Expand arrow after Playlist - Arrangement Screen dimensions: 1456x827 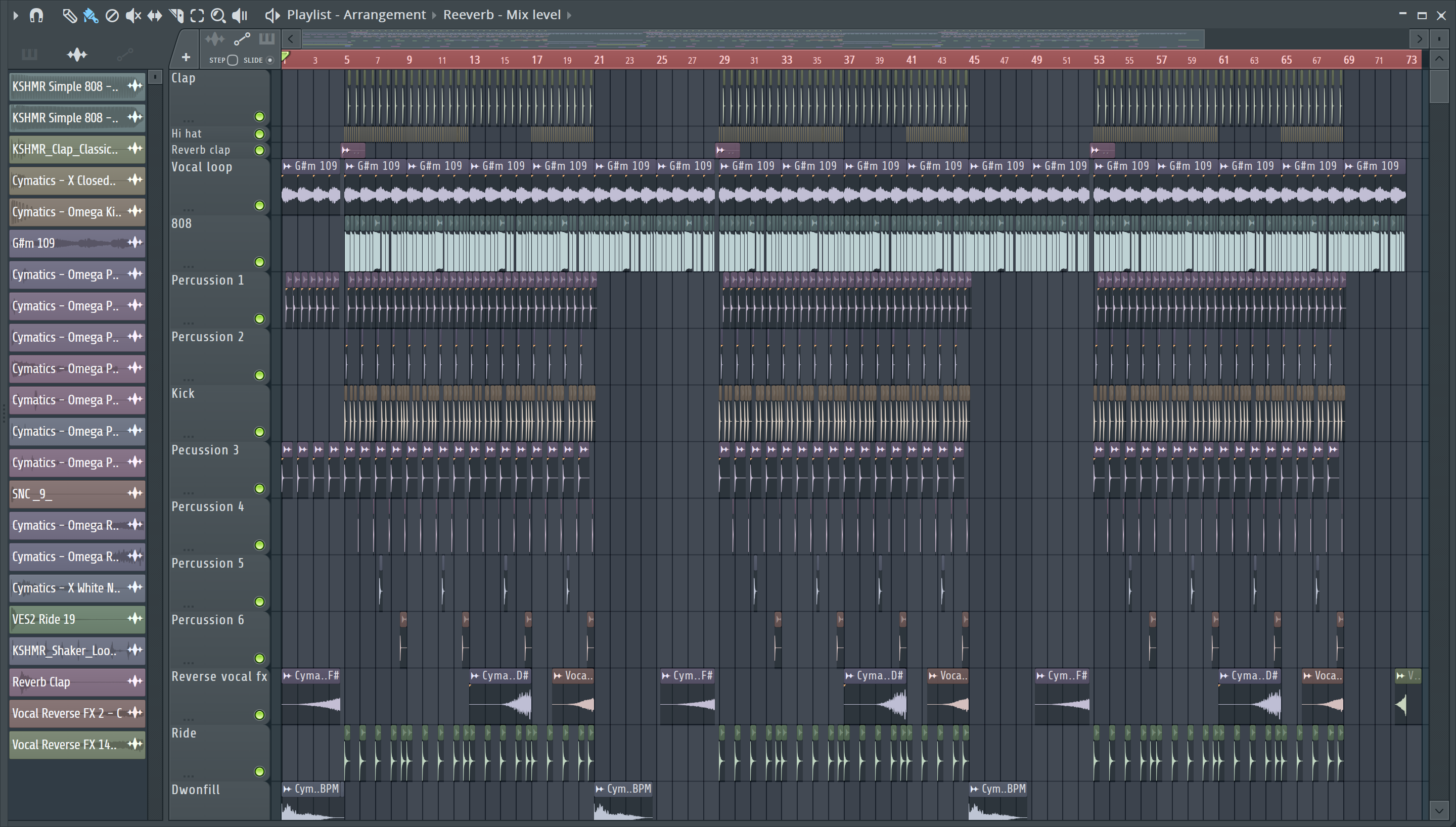click(x=434, y=15)
